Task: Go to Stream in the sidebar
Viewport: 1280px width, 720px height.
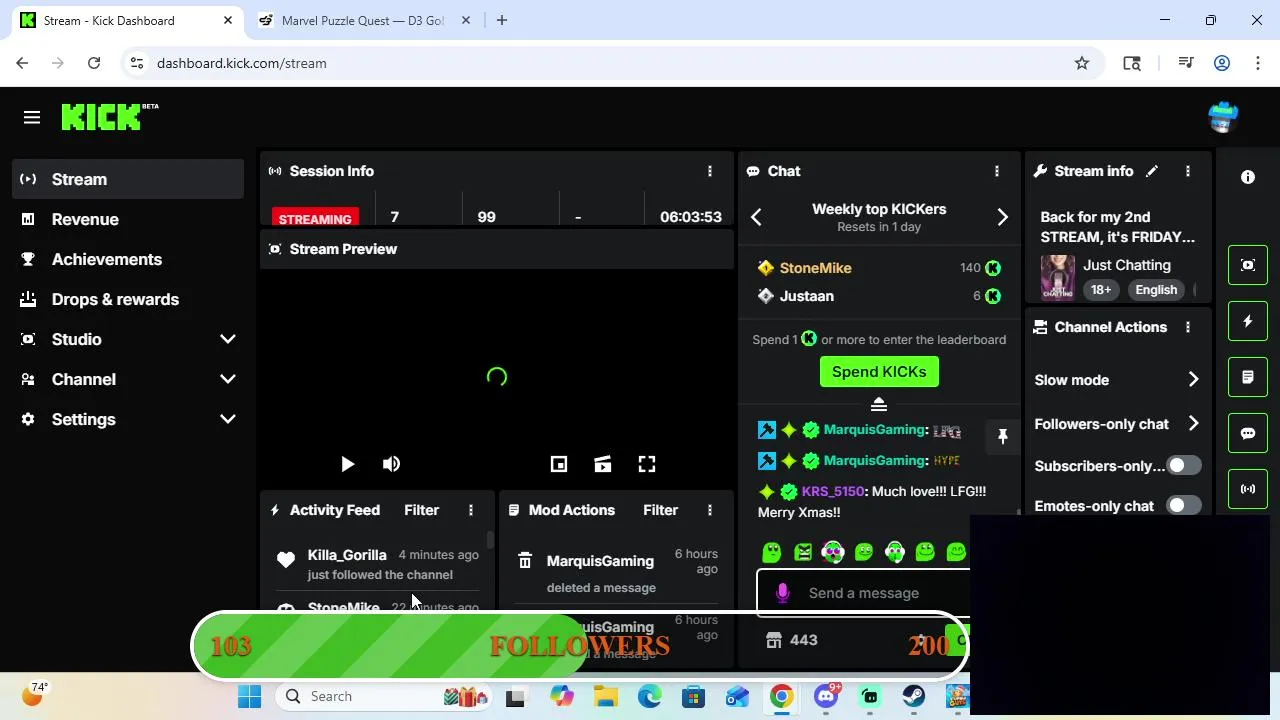Action: click(128, 179)
